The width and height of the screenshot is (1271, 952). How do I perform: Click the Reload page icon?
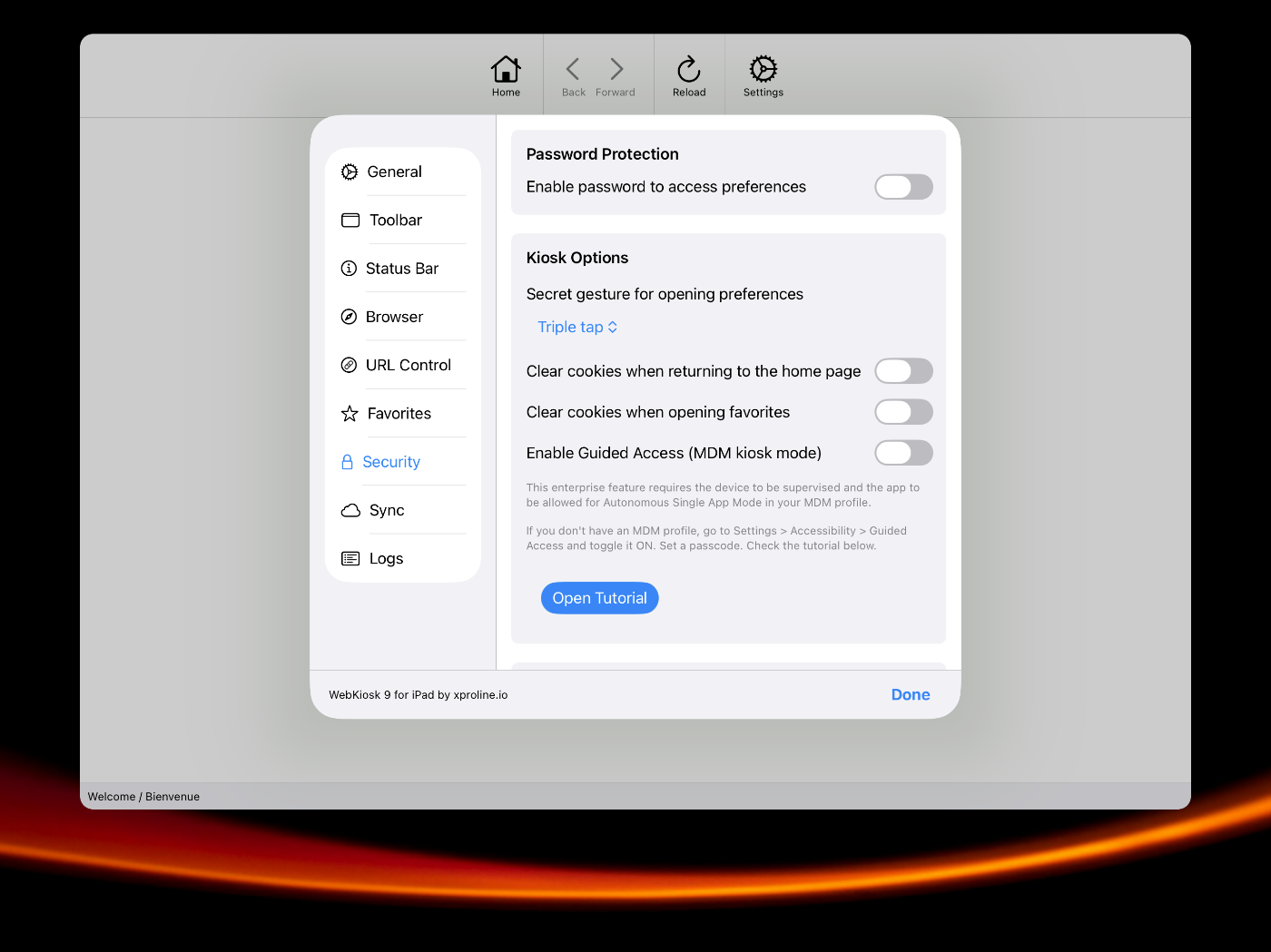689,70
